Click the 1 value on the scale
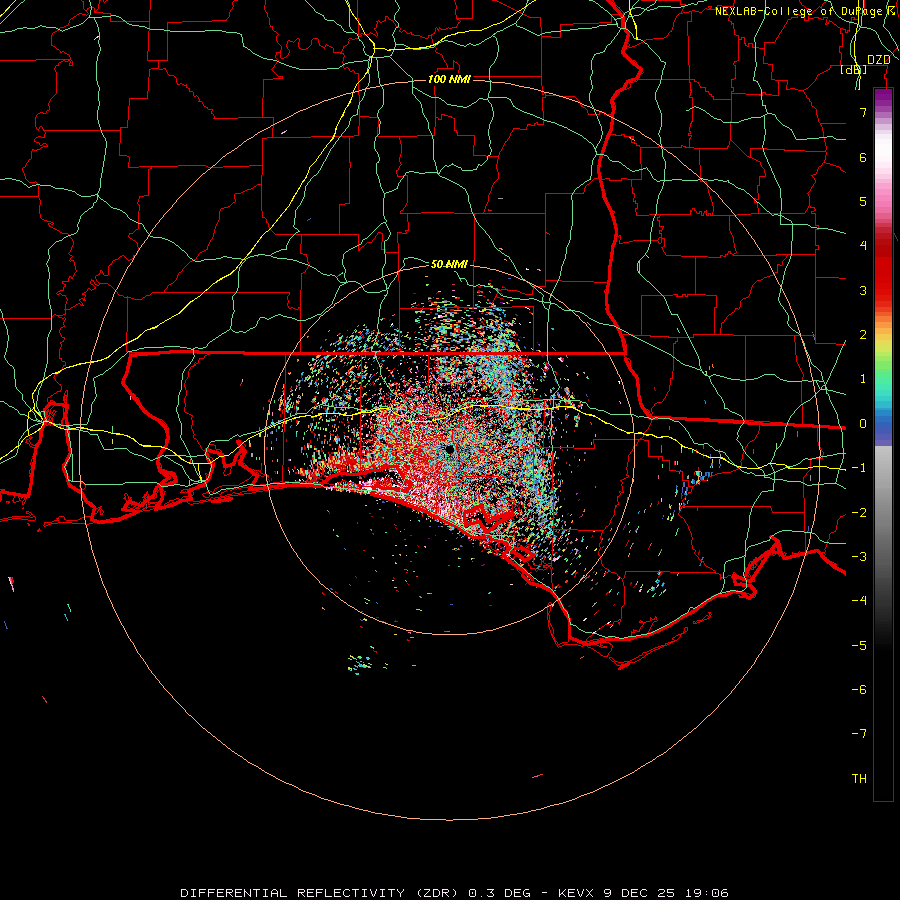 [x=863, y=379]
